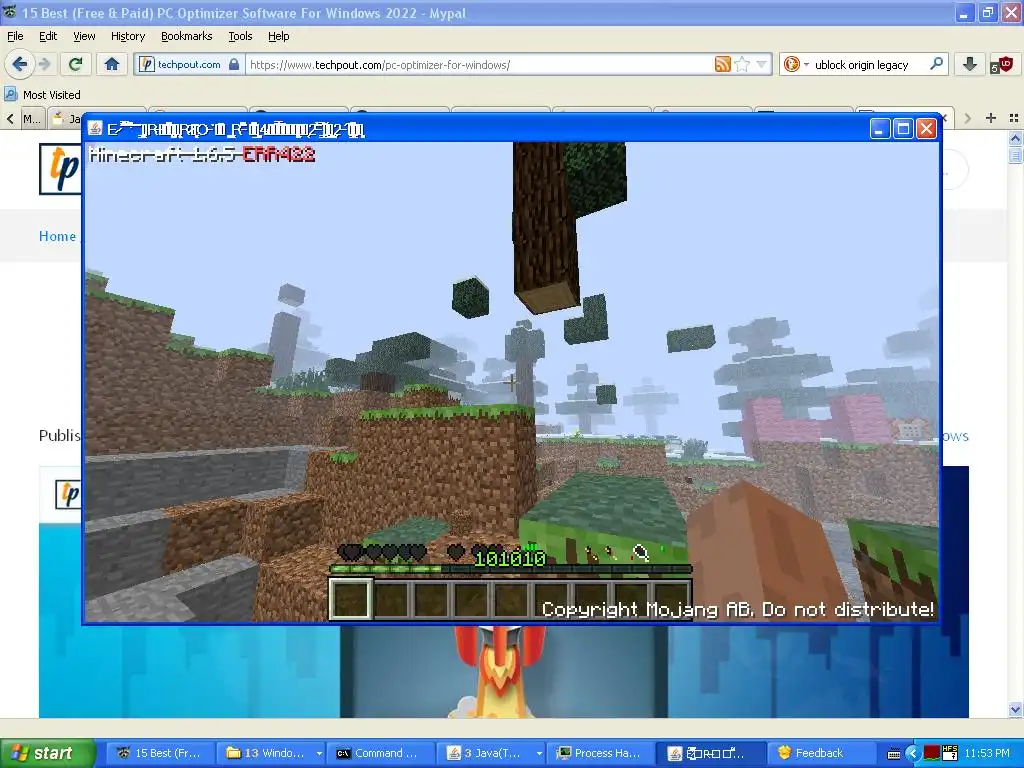The image size is (1024, 768).
Task: Select the first Minecraft hotbar slot
Action: click(351, 599)
